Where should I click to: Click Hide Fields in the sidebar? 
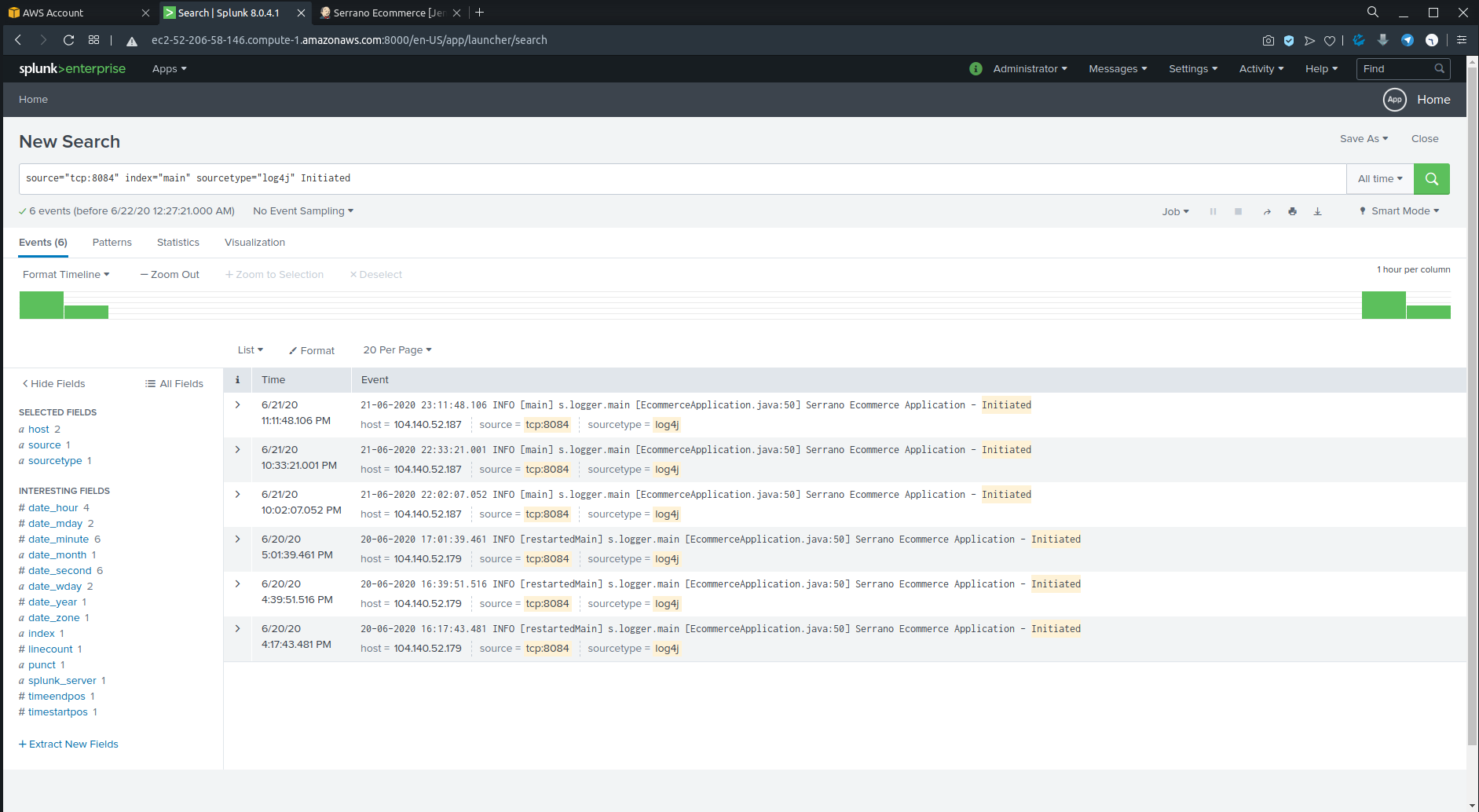tap(53, 384)
